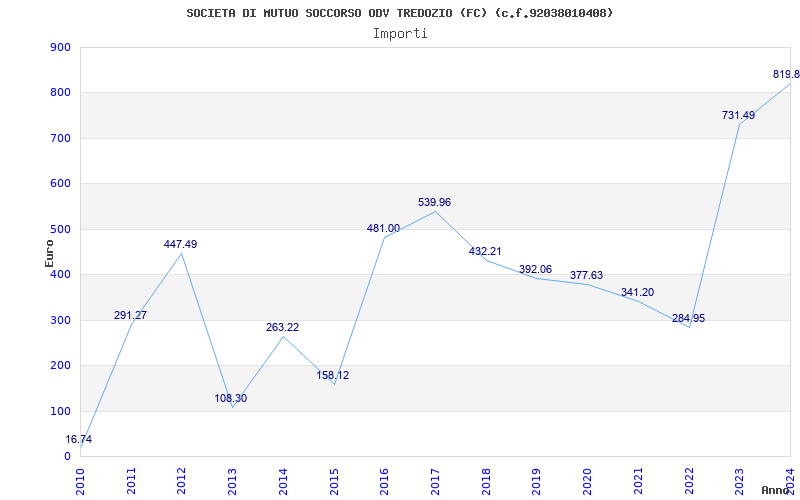Select the 284.95 data label

pyautogui.click(x=688, y=319)
